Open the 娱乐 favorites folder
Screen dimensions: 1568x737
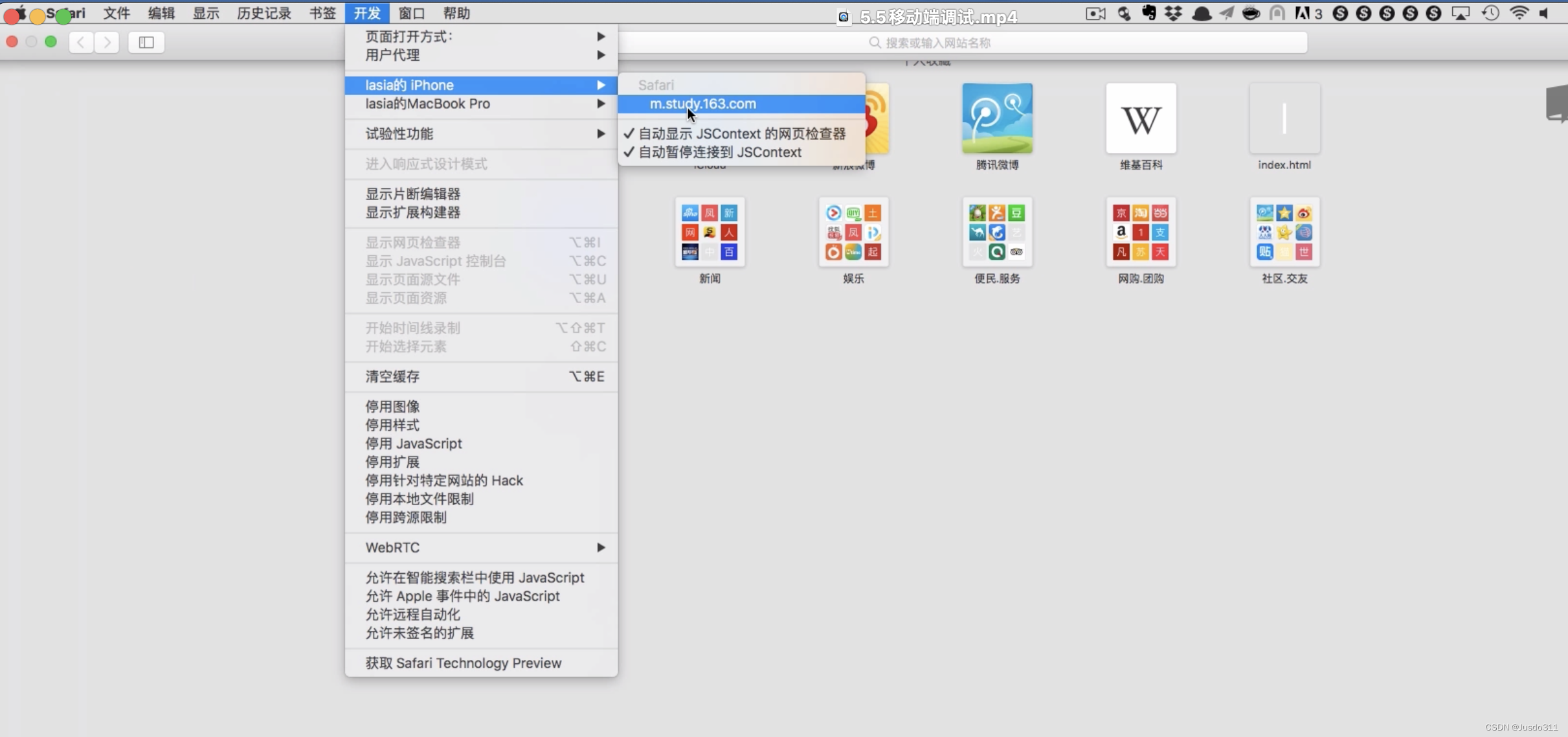pos(853,232)
